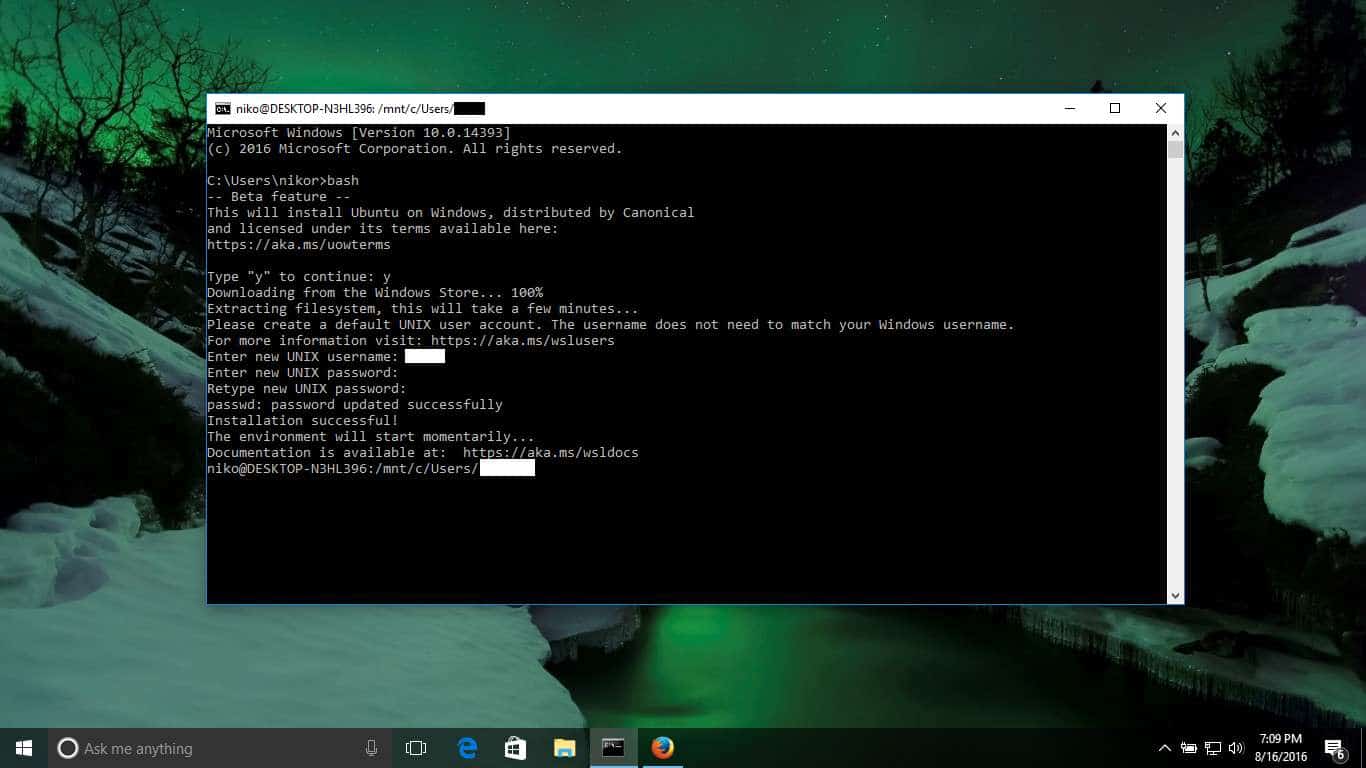This screenshot has height=768, width=1366.
Task: Click the https://aka.ms/wslusers URL text
Action: [x=523, y=341]
